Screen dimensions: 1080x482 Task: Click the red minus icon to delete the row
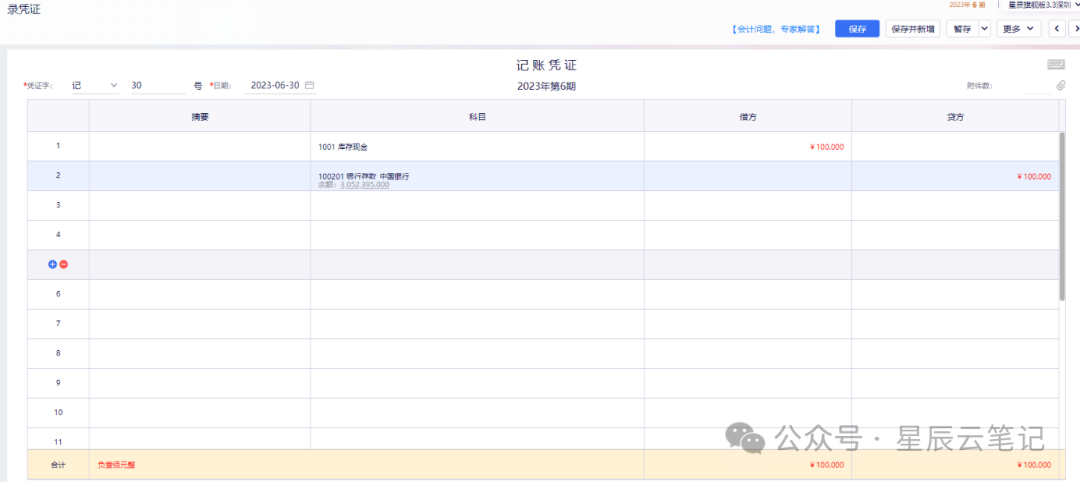63,264
